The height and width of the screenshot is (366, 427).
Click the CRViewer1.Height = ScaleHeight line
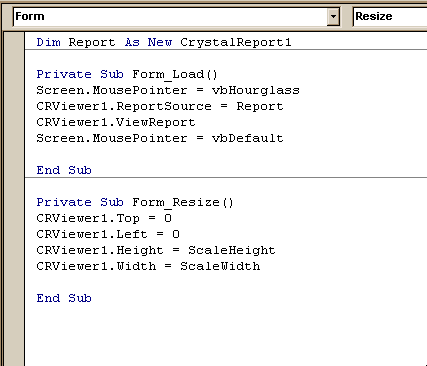[x=156, y=250]
